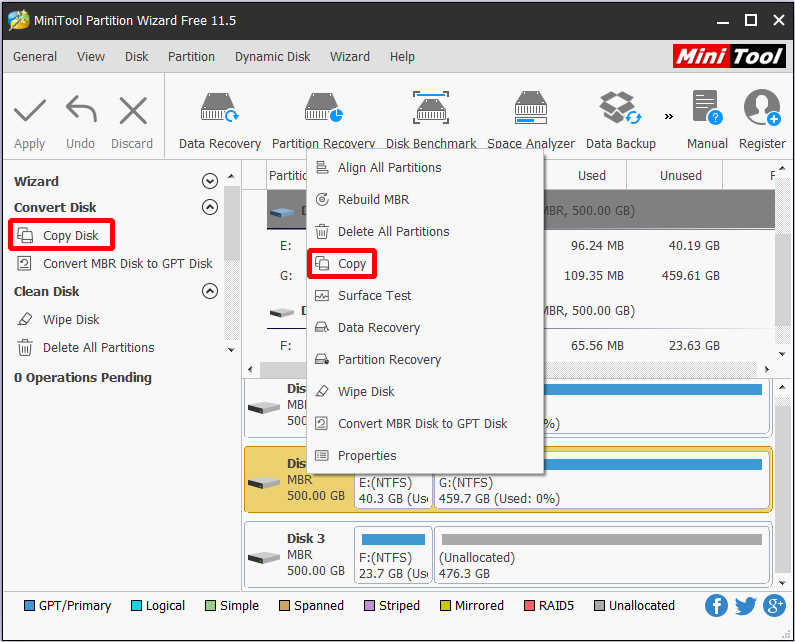Image resolution: width=795 pixels, height=642 pixels.
Task: Select the Disk 3 drive icon in disk map
Action: click(x=264, y=557)
